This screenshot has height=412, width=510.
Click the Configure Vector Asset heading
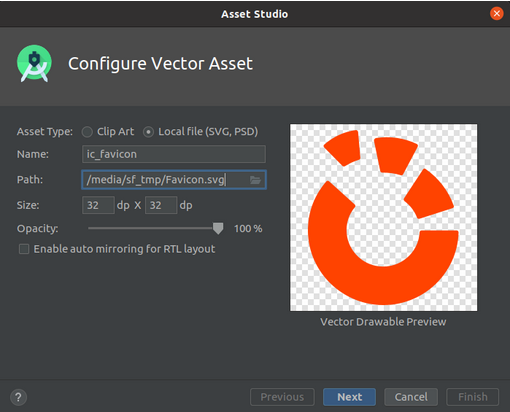pos(160,64)
